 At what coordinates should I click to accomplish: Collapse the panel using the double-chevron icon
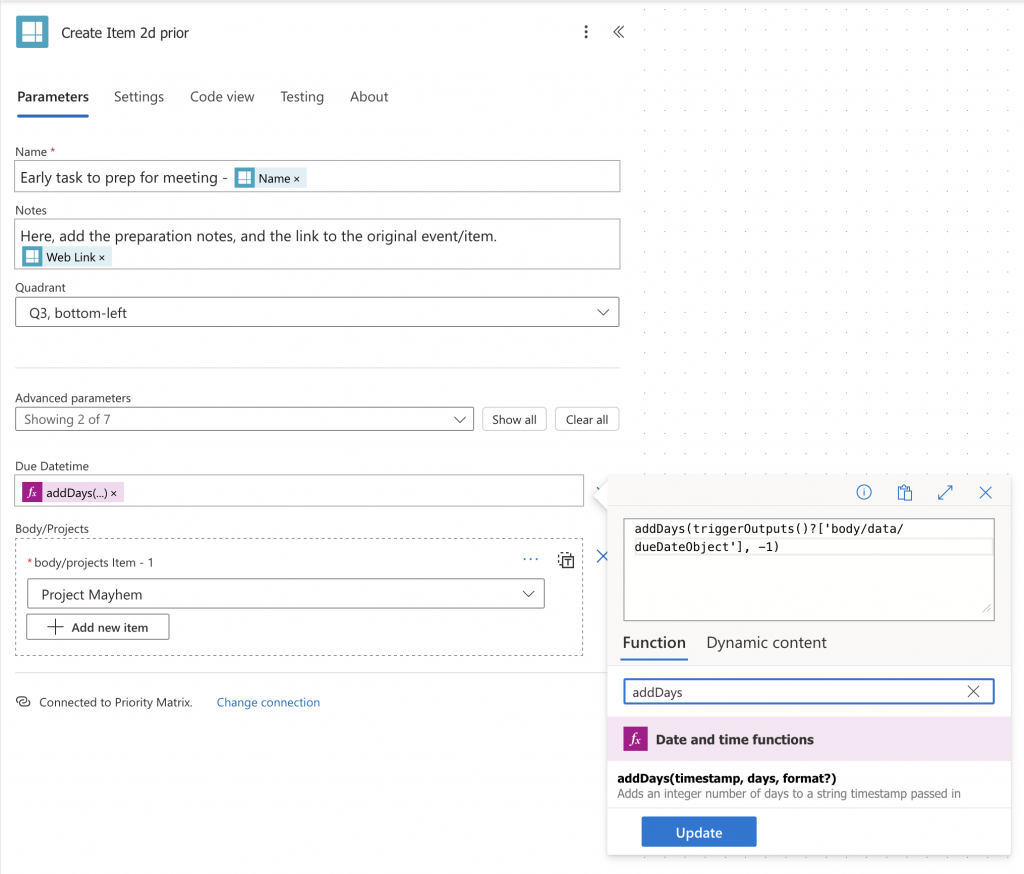click(618, 32)
